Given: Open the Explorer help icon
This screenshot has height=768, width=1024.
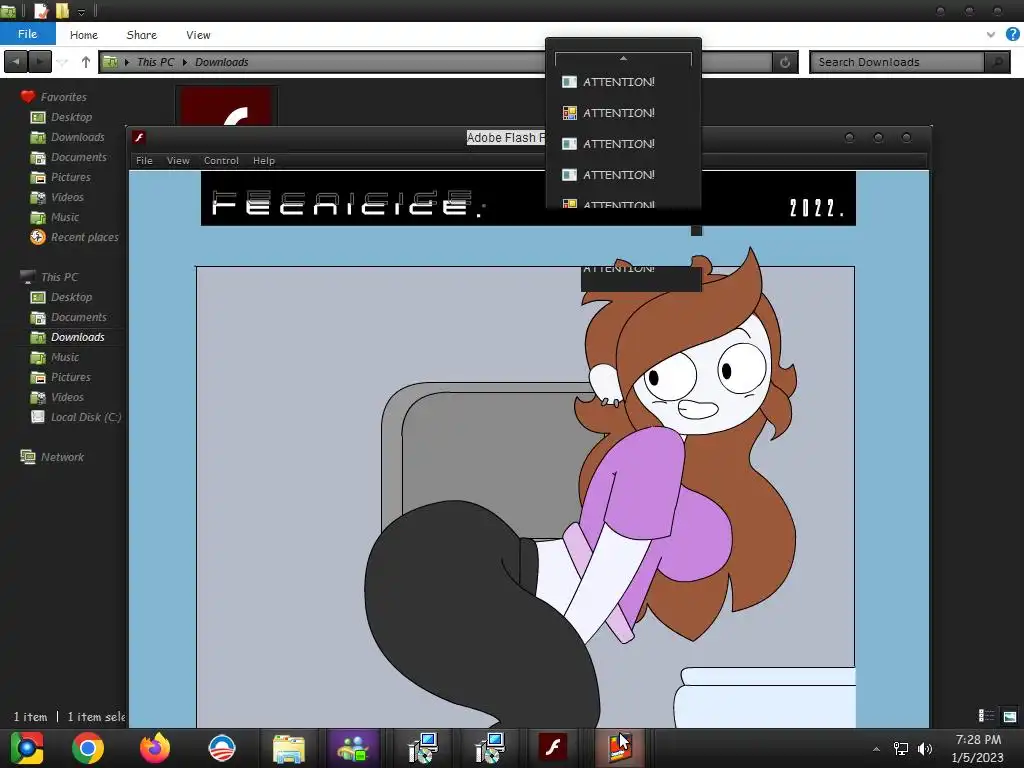Looking at the screenshot, I should (1012, 34).
